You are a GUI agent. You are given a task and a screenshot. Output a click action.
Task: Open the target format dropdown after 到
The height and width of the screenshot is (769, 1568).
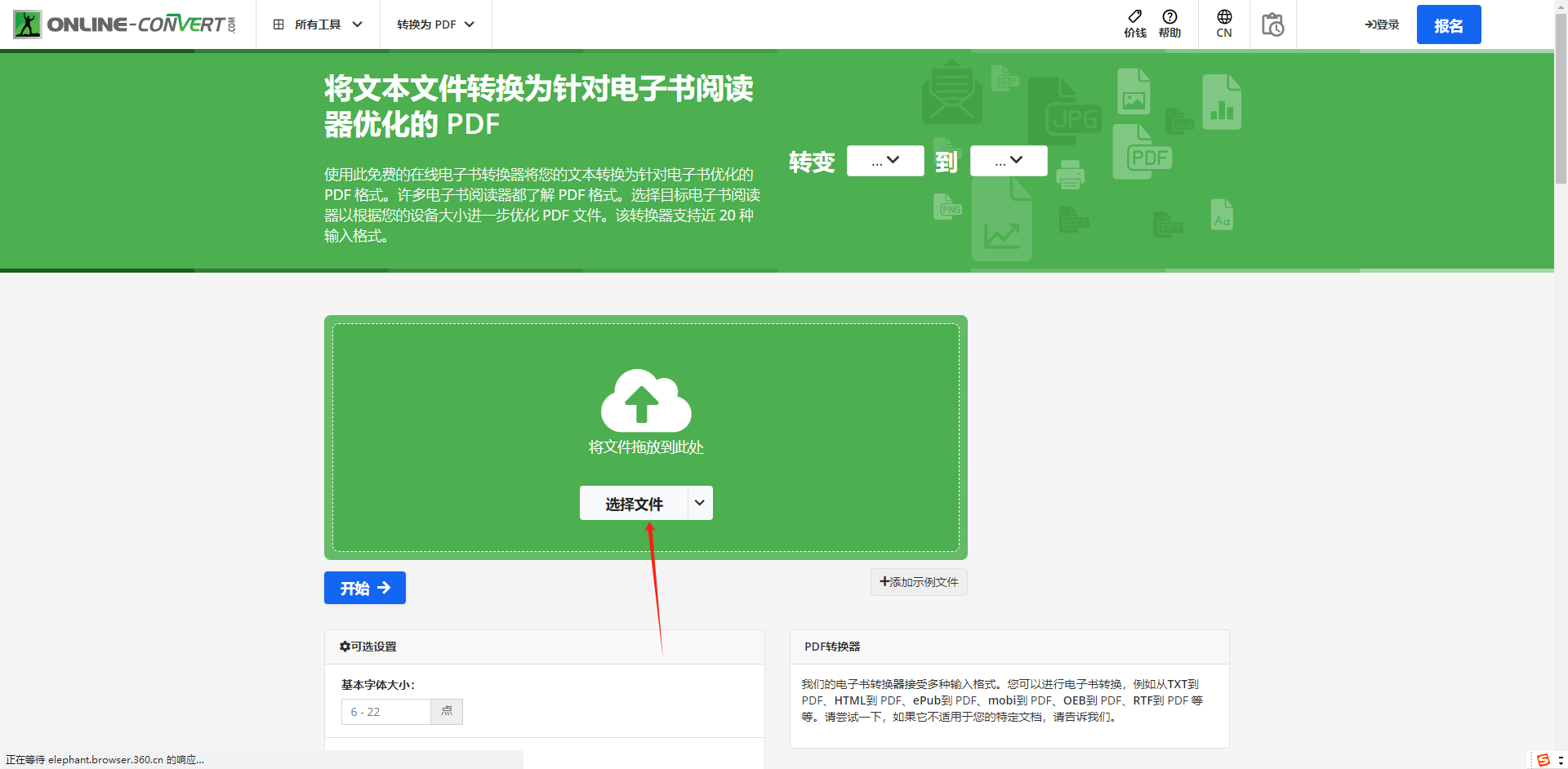pyautogui.click(x=1008, y=161)
